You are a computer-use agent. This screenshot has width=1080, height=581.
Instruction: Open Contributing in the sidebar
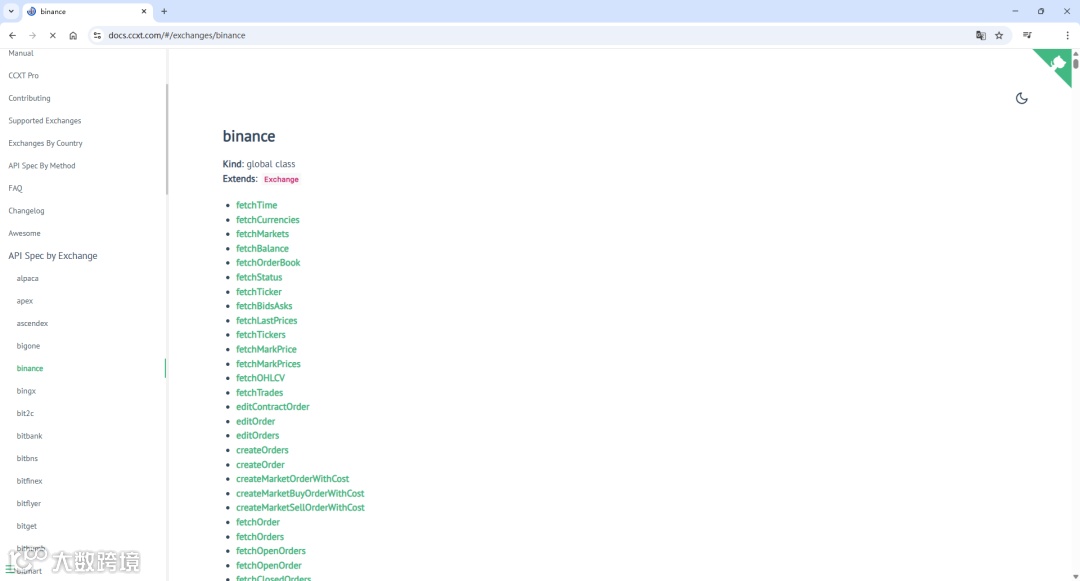(x=29, y=98)
